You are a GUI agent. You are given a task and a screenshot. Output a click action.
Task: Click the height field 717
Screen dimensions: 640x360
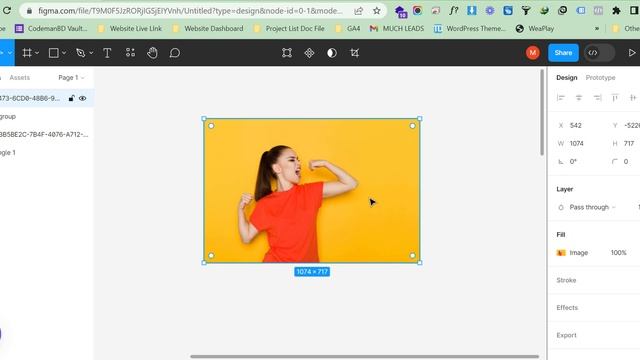point(629,143)
